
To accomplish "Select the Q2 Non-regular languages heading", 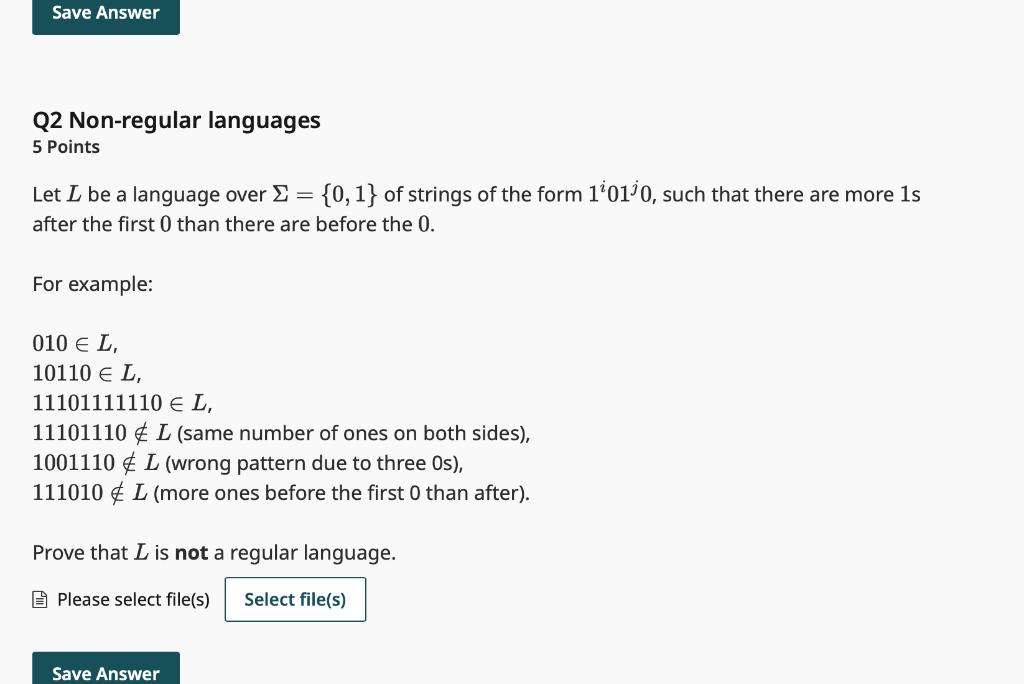I will click(176, 120).
